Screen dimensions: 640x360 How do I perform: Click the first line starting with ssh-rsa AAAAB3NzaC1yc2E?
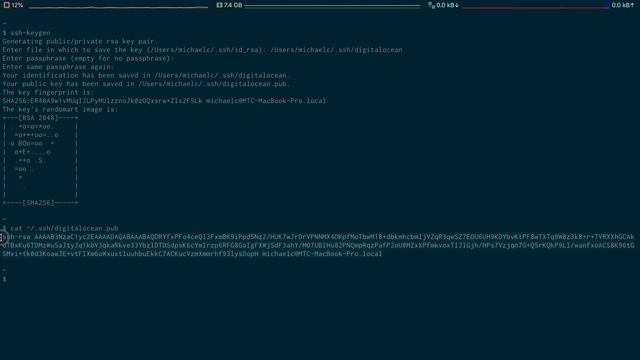(318, 237)
